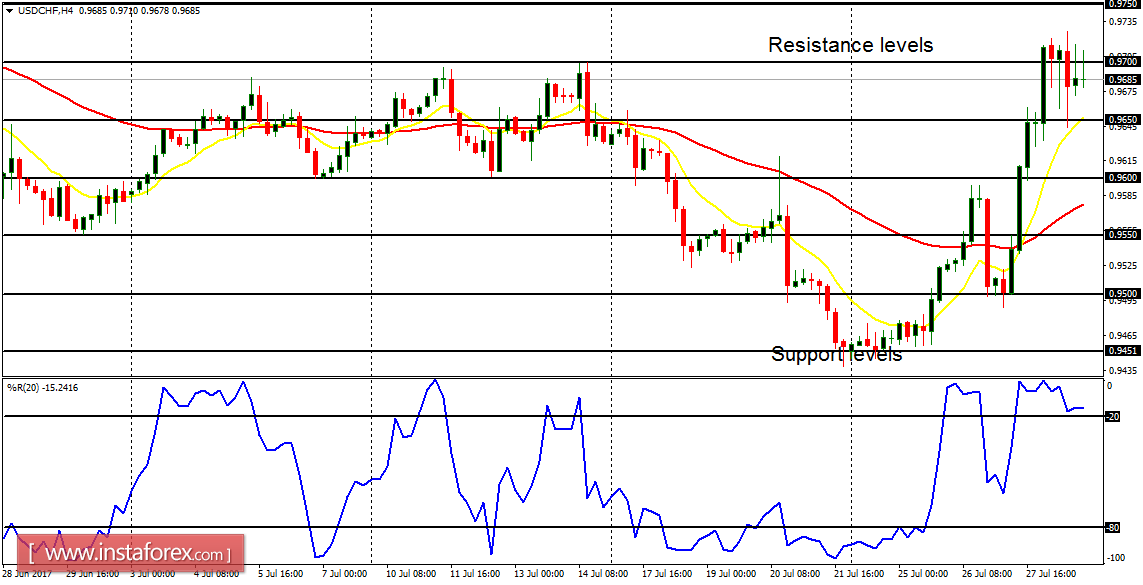This screenshot has height=585, width=1143.
Task: Click the 0.9750 price level label
Action: (x=1123, y=4)
